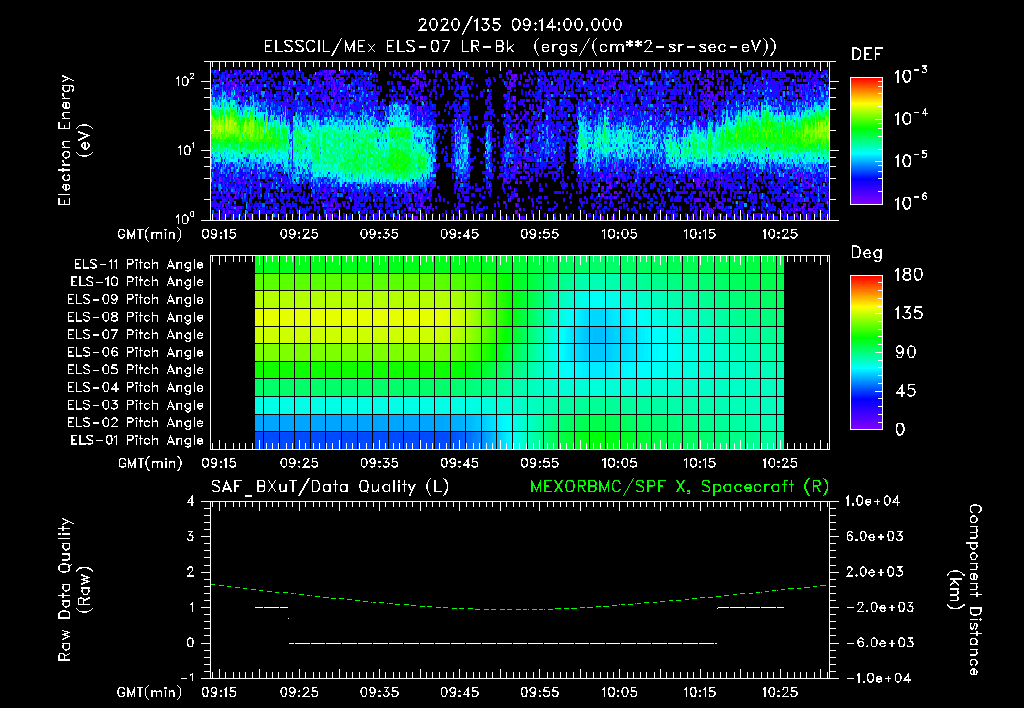Click the Deg pitch angle color bar
1024x708 pixels.
[866, 352]
